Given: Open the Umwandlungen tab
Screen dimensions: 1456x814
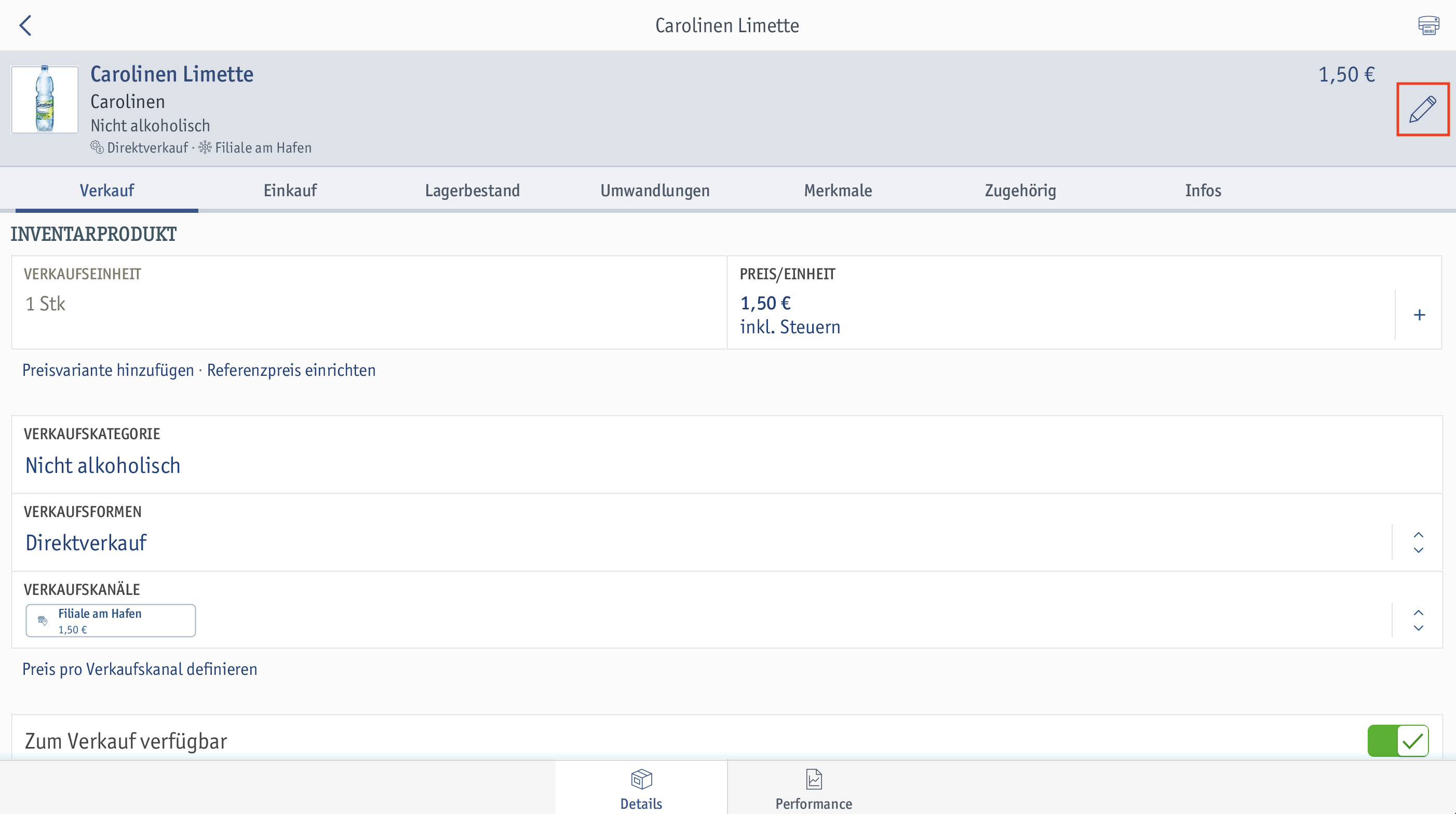Looking at the screenshot, I should [x=655, y=191].
